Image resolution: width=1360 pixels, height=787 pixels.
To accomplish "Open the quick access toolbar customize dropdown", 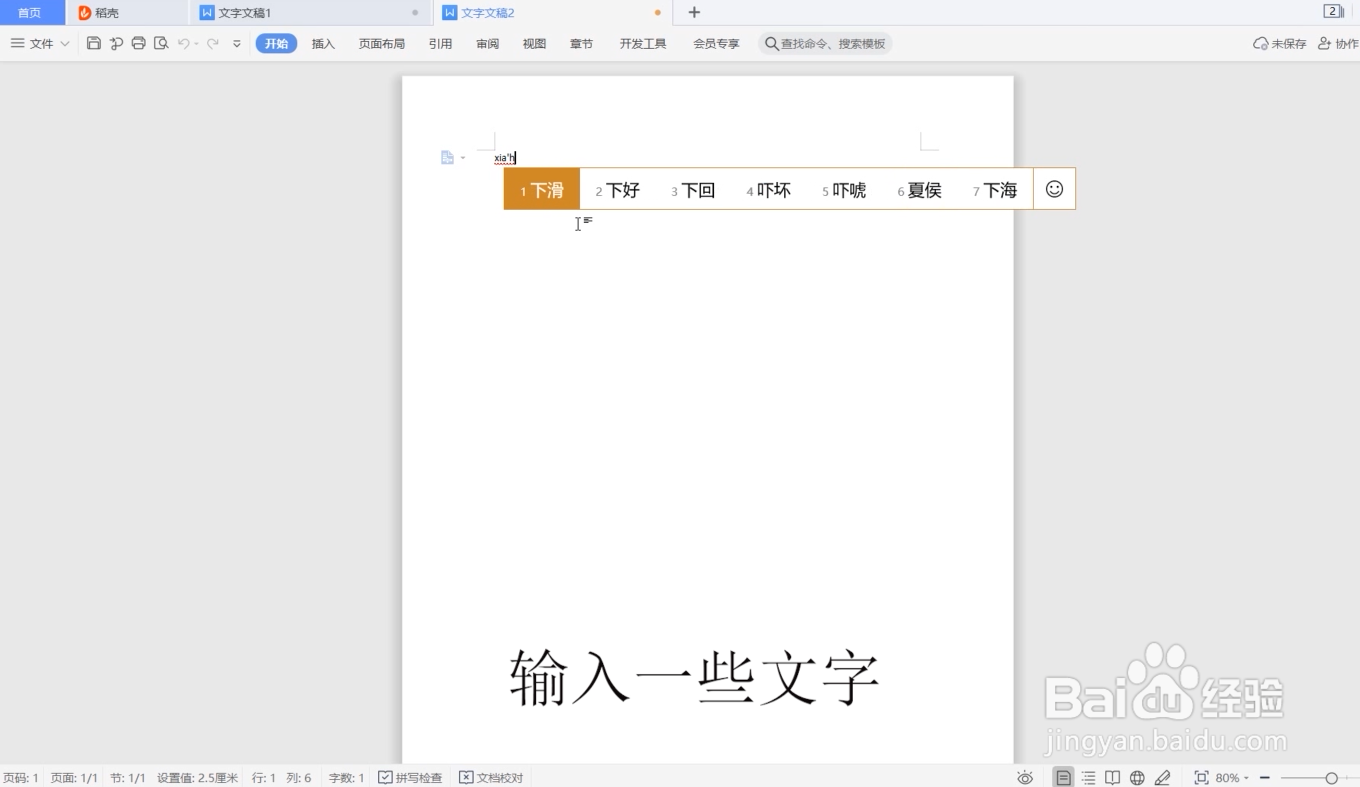I will click(x=235, y=43).
